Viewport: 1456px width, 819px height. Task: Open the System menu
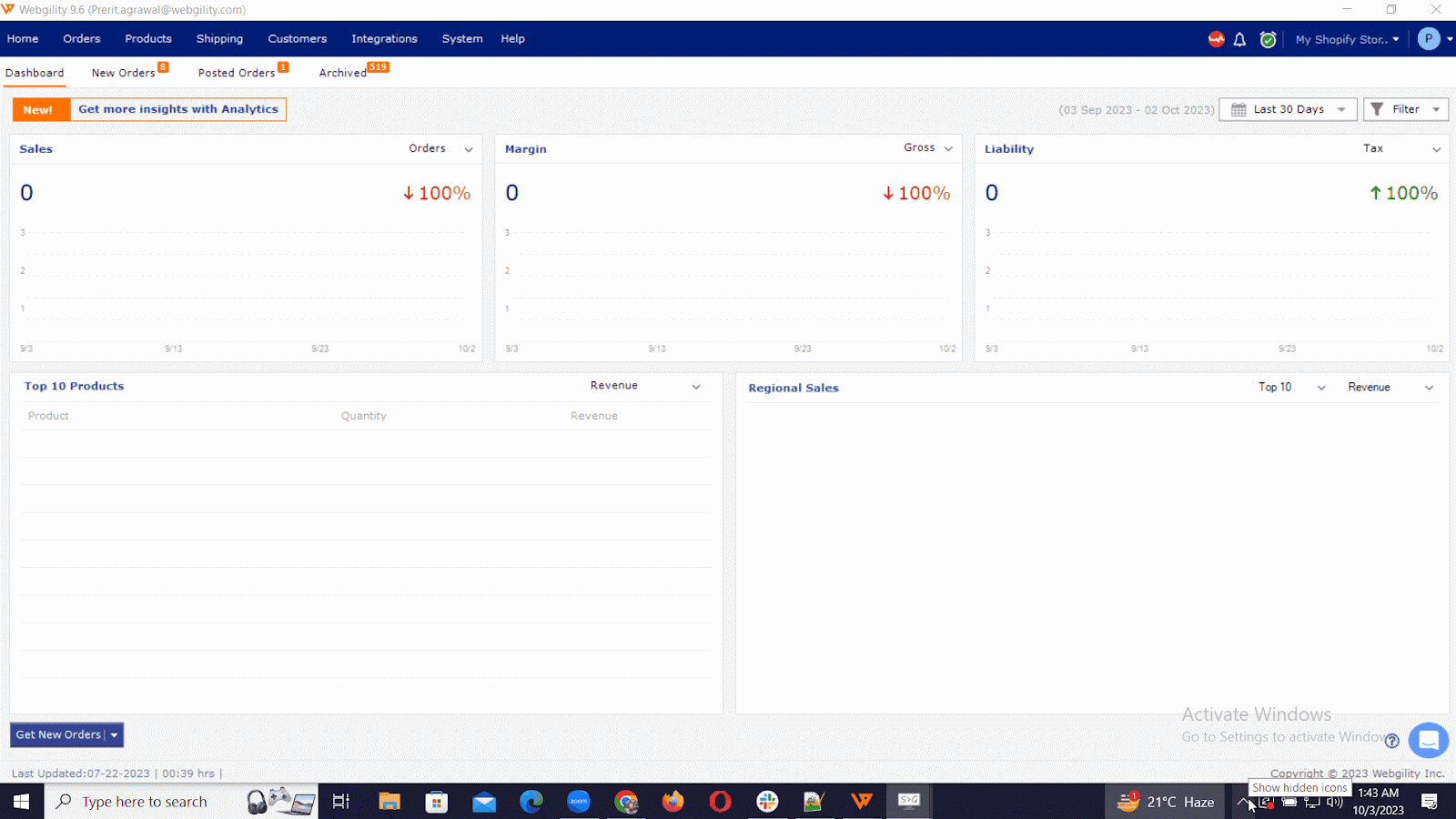tap(462, 39)
